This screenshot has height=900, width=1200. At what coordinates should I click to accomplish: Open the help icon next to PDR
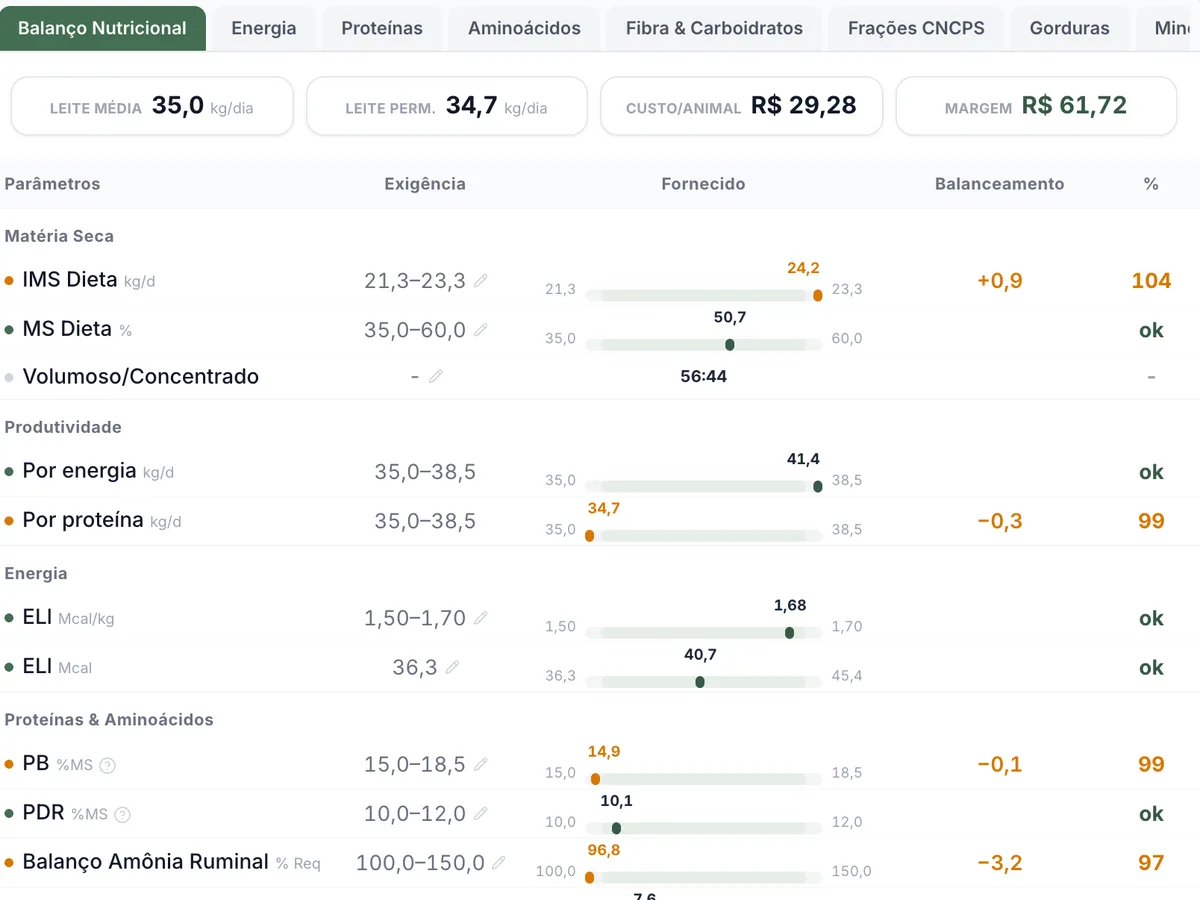123,815
